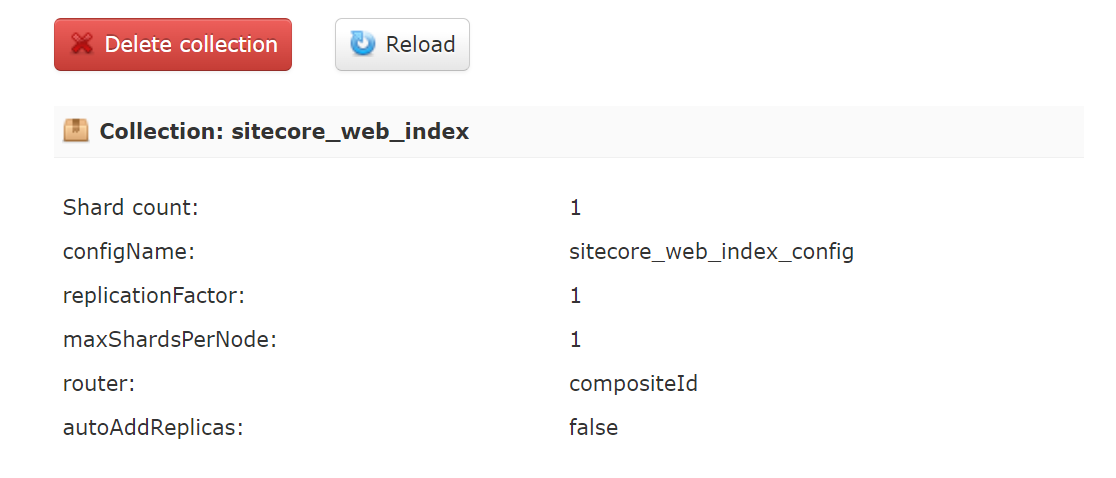Click the Shard count value 1
The image size is (1116, 478).
(575, 208)
